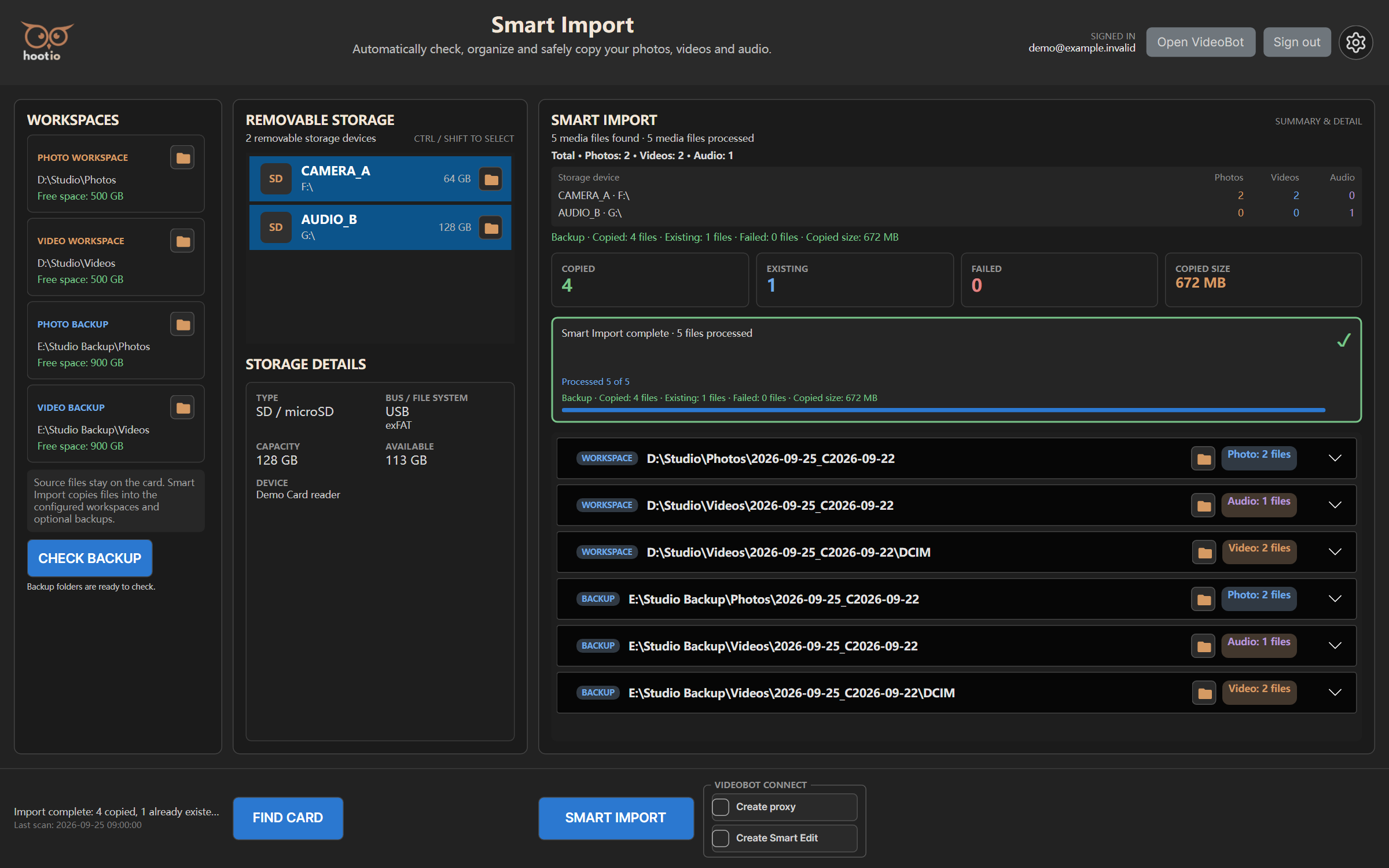Browse folder for Video Workspace

(182, 241)
